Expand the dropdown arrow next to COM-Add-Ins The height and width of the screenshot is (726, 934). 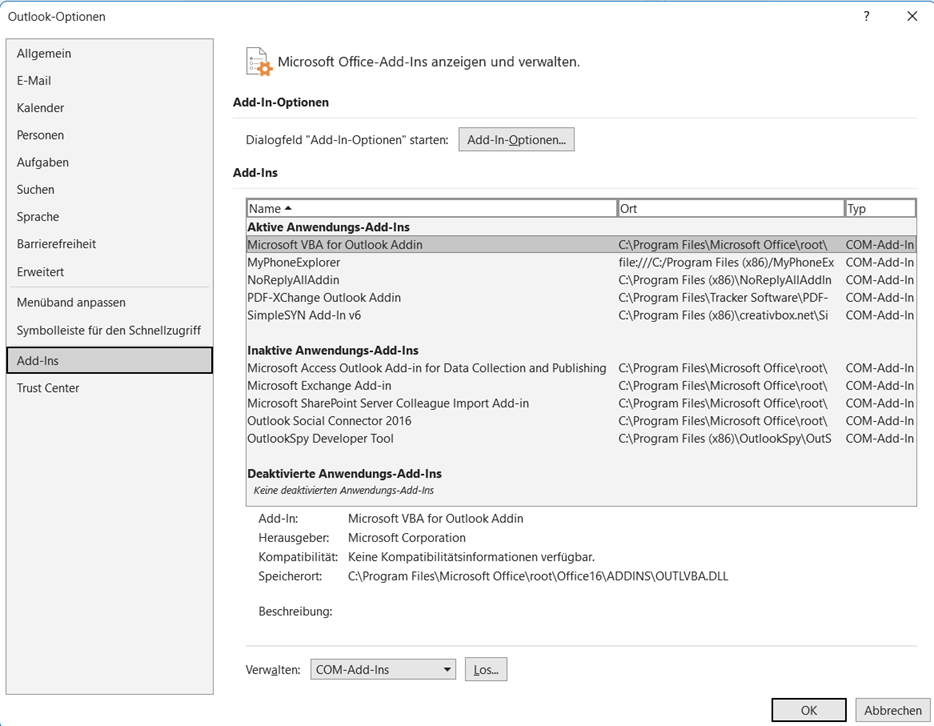click(x=448, y=669)
